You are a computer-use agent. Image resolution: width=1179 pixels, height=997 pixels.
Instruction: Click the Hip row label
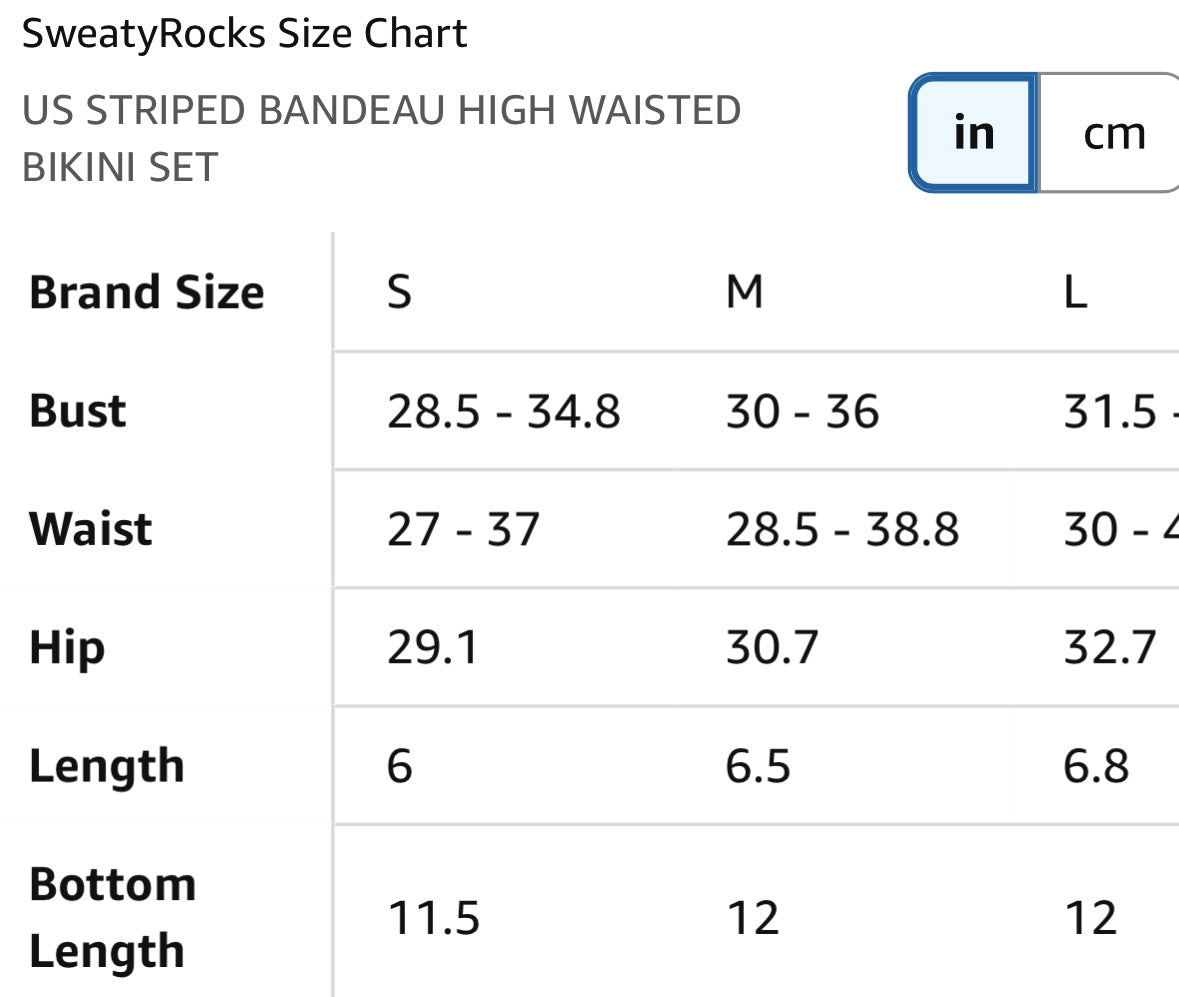pos(66,648)
